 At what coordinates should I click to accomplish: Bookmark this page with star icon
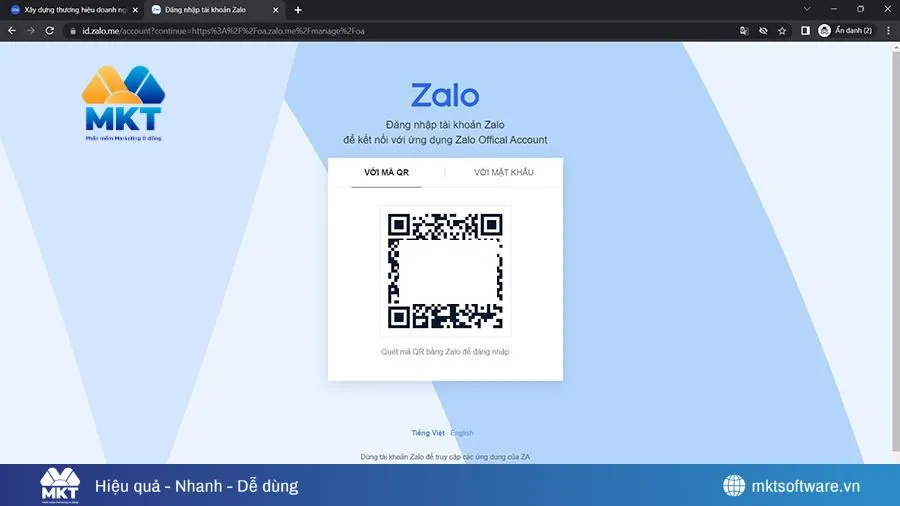click(x=782, y=31)
